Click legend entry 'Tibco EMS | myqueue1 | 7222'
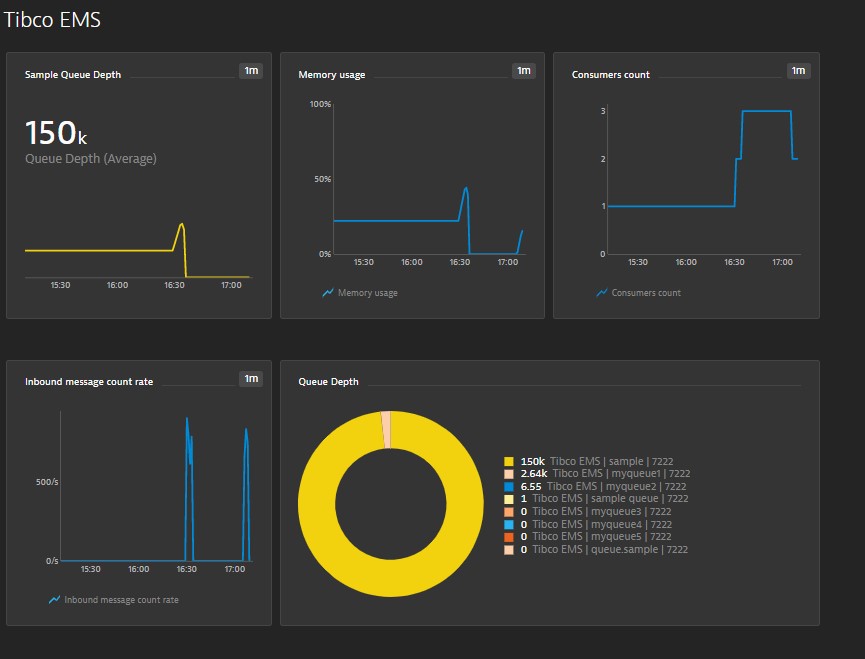Image resolution: width=865 pixels, height=659 pixels. click(x=621, y=474)
